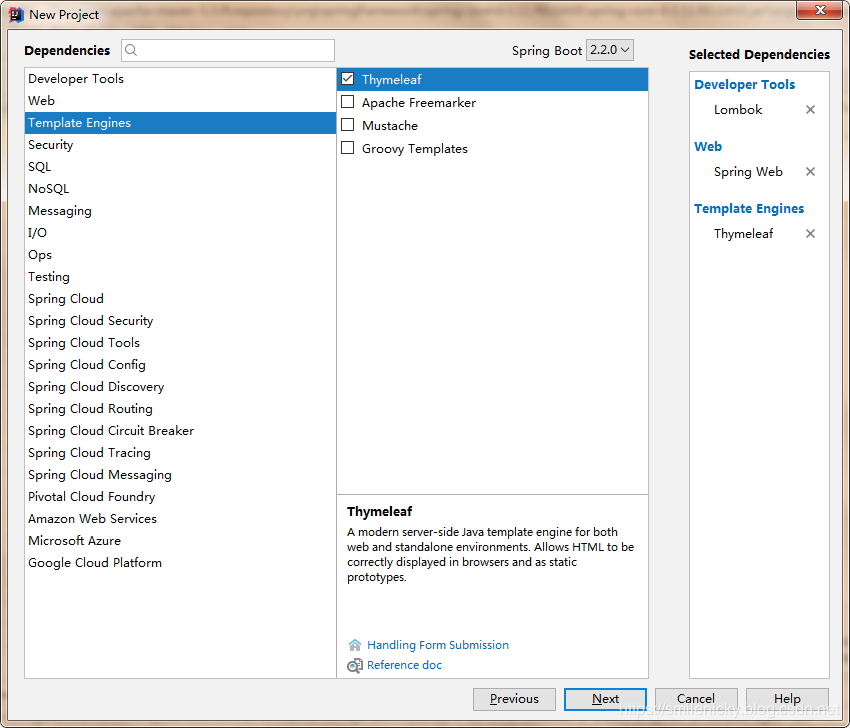Viewport: 850px width, 728px height.
Task: Select Spring Cloud Tracing category
Action: 180,453
